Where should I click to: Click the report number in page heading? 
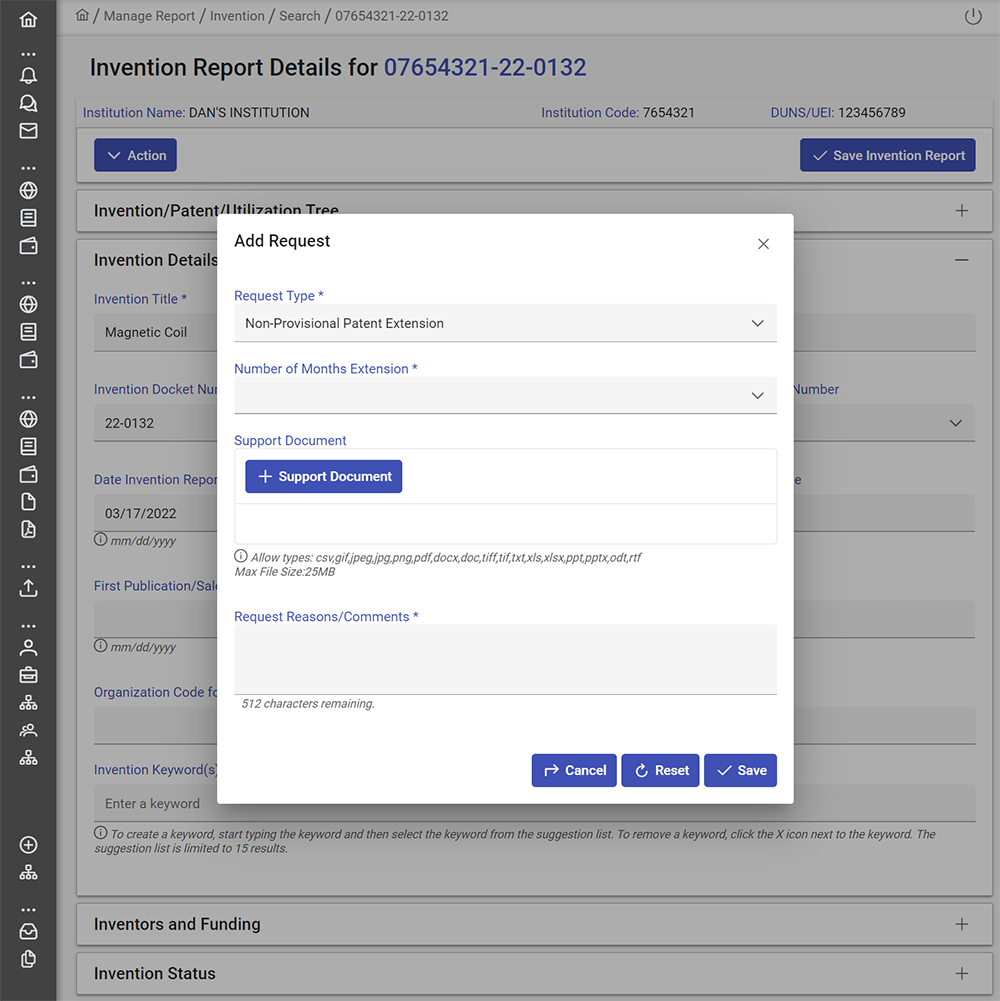click(x=485, y=67)
